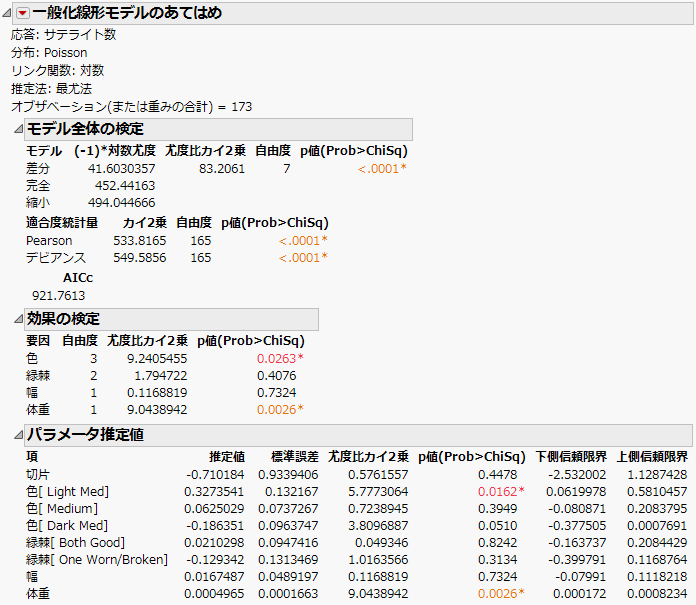Click the Light Med p-value 0.0162
The height and width of the screenshot is (605, 696).
[501, 492]
